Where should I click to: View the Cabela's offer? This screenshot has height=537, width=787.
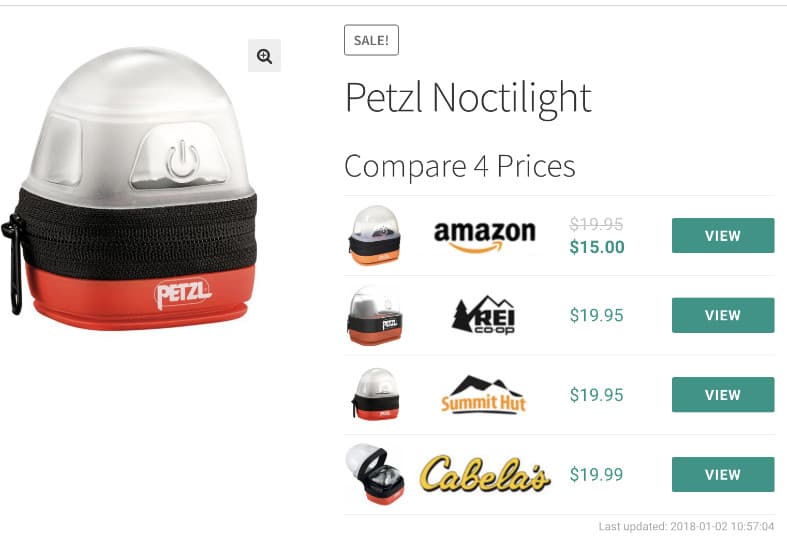click(723, 474)
